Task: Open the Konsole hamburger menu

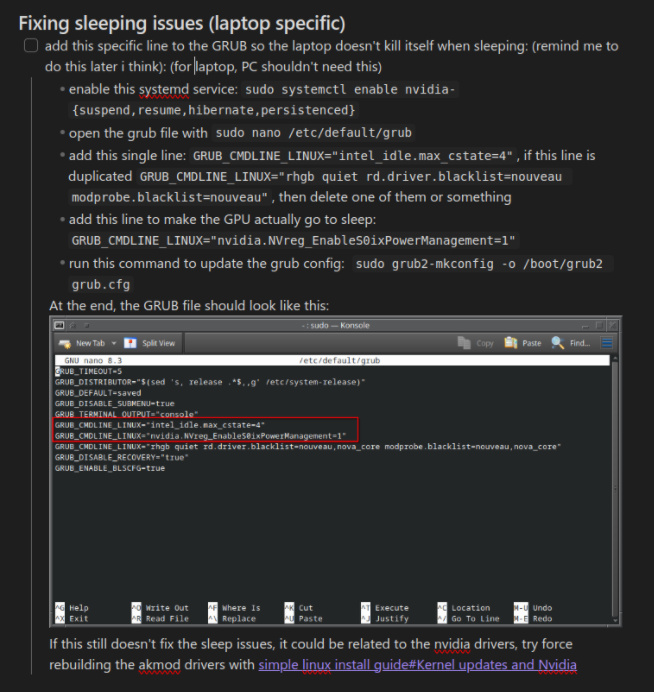Action: pyautogui.click(x=606, y=343)
